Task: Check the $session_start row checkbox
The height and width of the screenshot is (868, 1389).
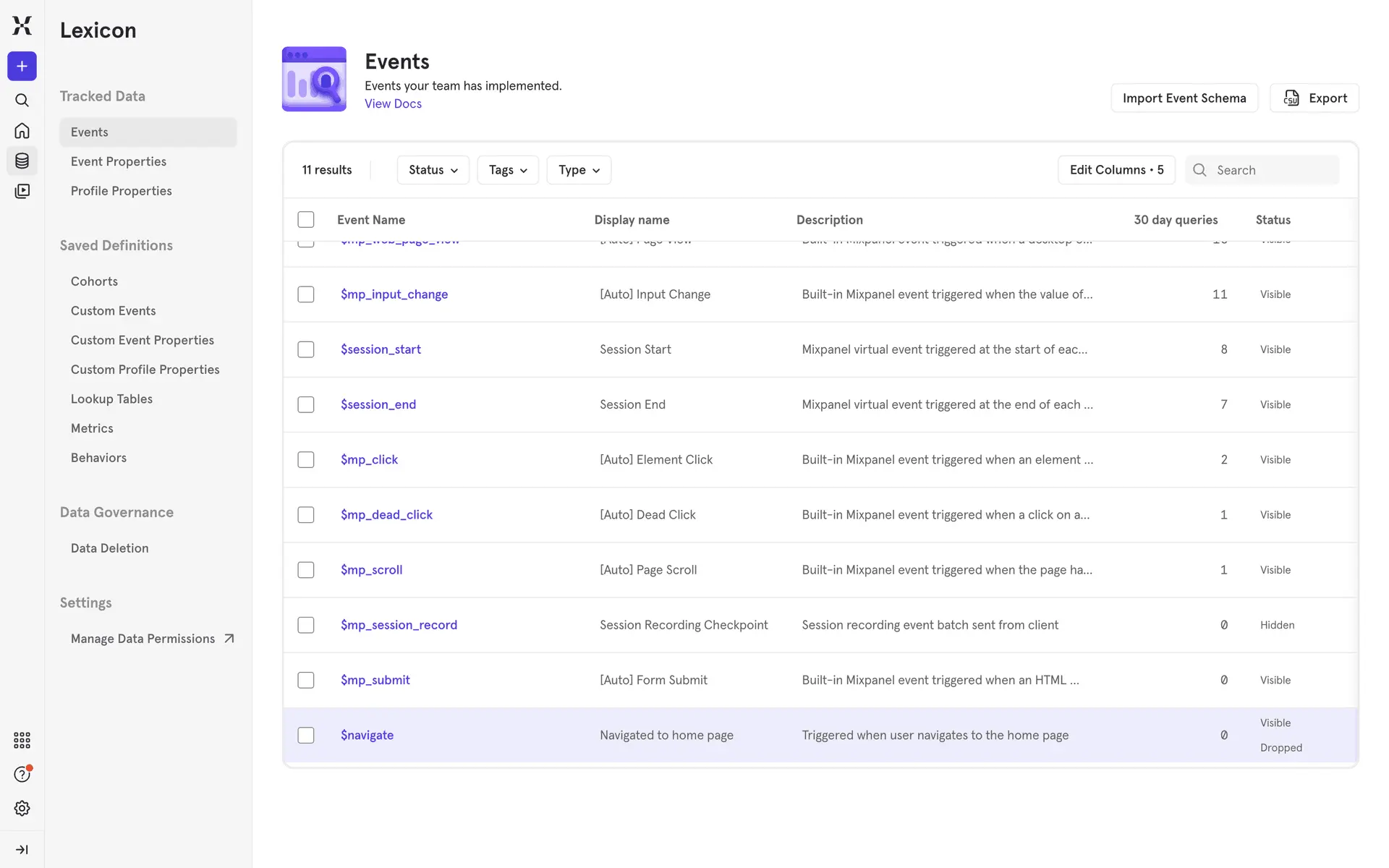Action: [306, 349]
